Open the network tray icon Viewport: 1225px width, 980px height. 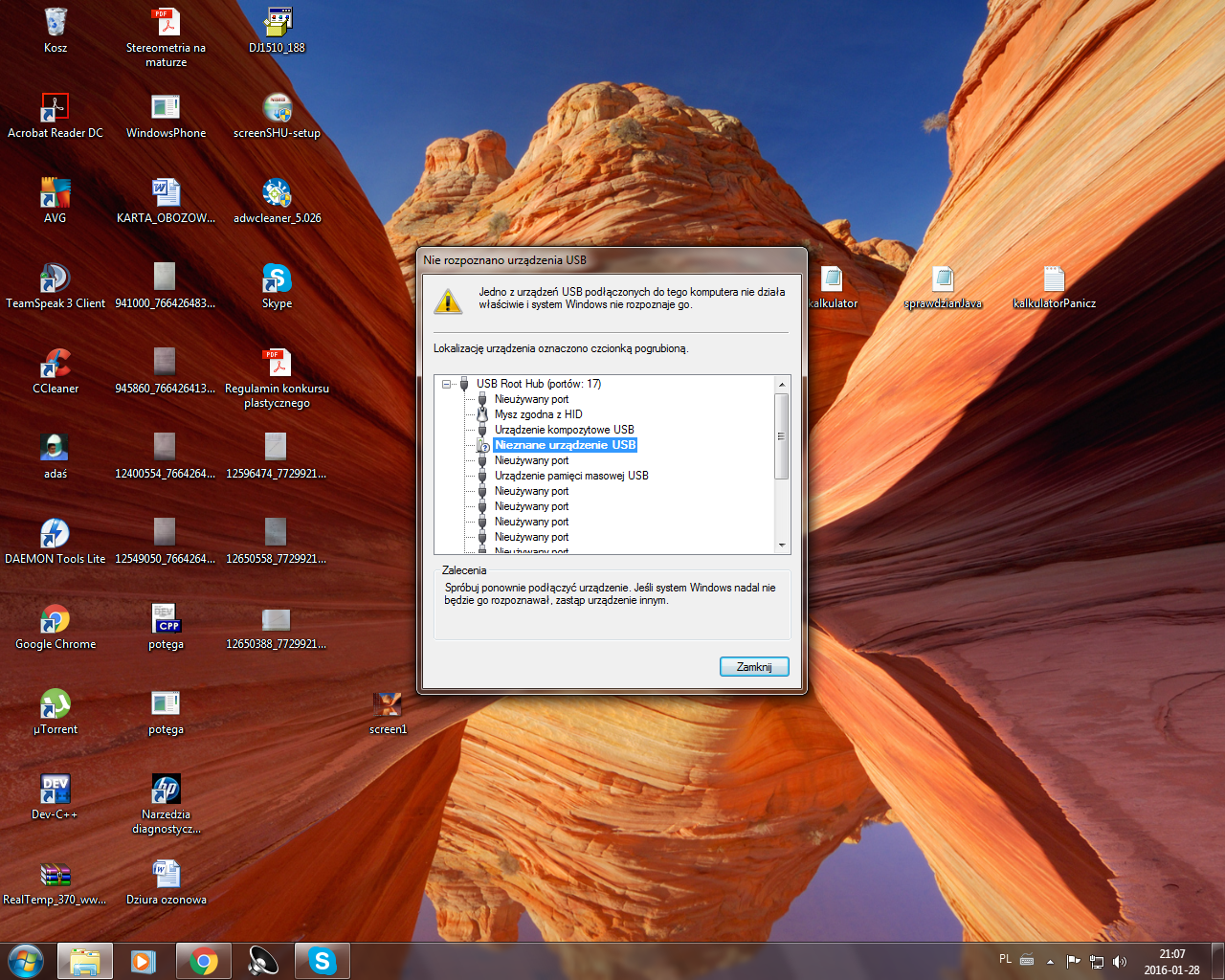click(1097, 961)
